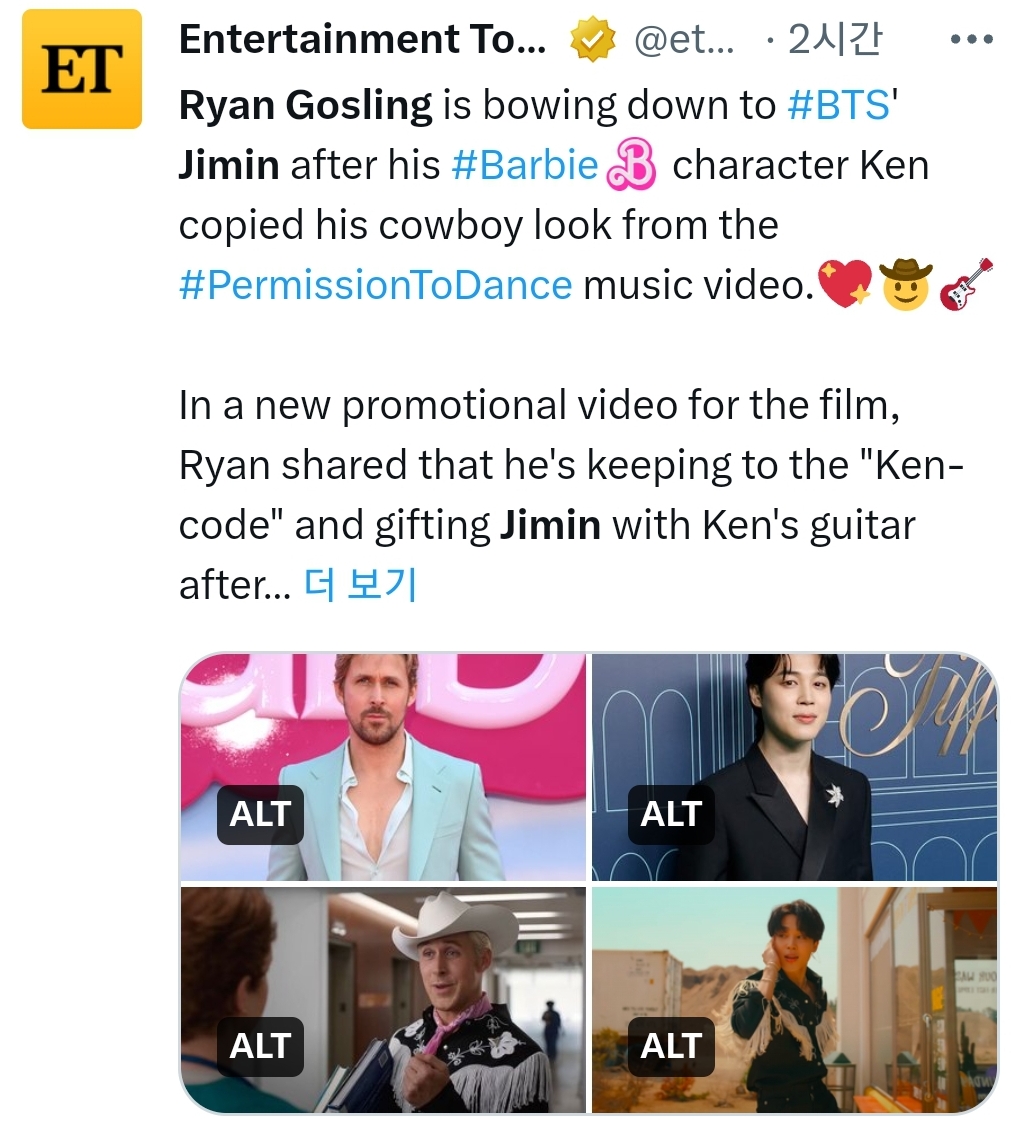The width and height of the screenshot is (1021, 1133).
Task: Open ALT description on Ryan Gosling suit photo
Action: pos(260,814)
